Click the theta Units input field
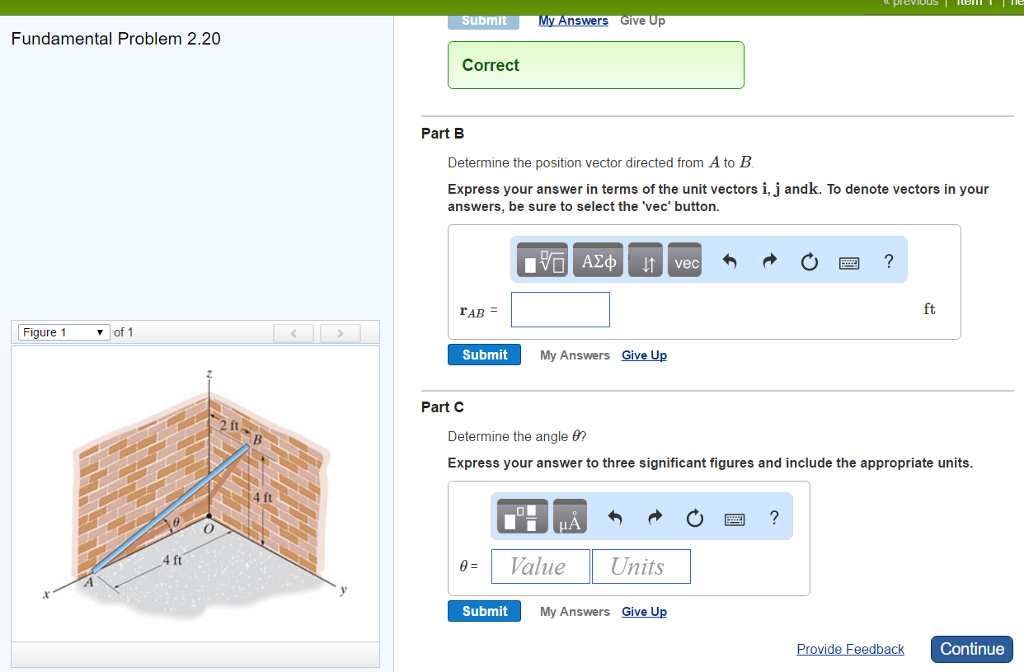This screenshot has width=1024, height=672. click(x=641, y=566)
